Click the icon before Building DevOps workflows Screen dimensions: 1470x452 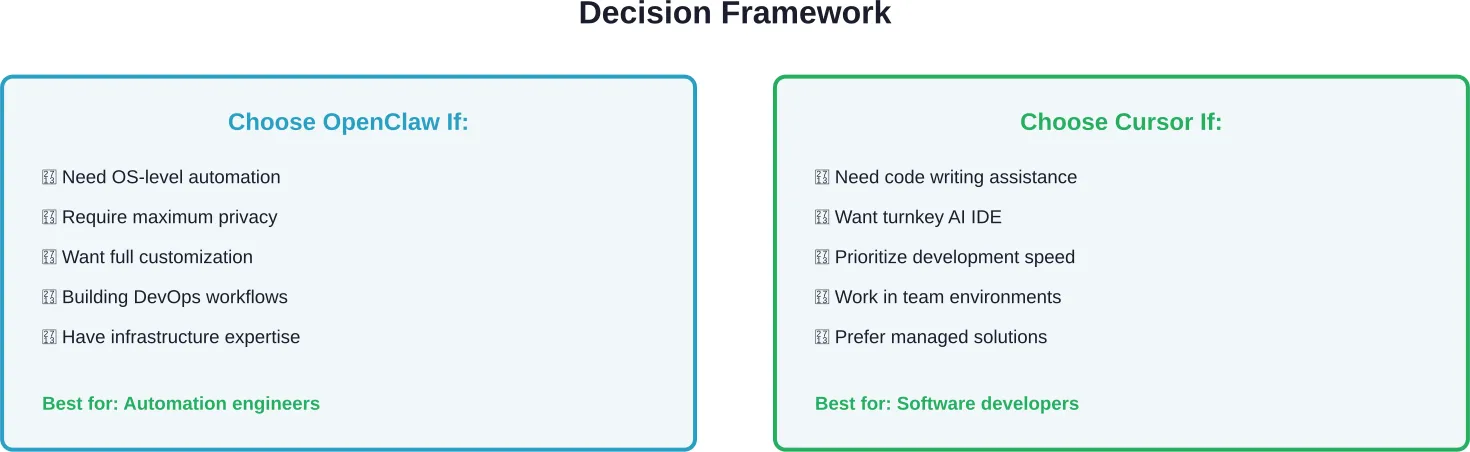49,298
